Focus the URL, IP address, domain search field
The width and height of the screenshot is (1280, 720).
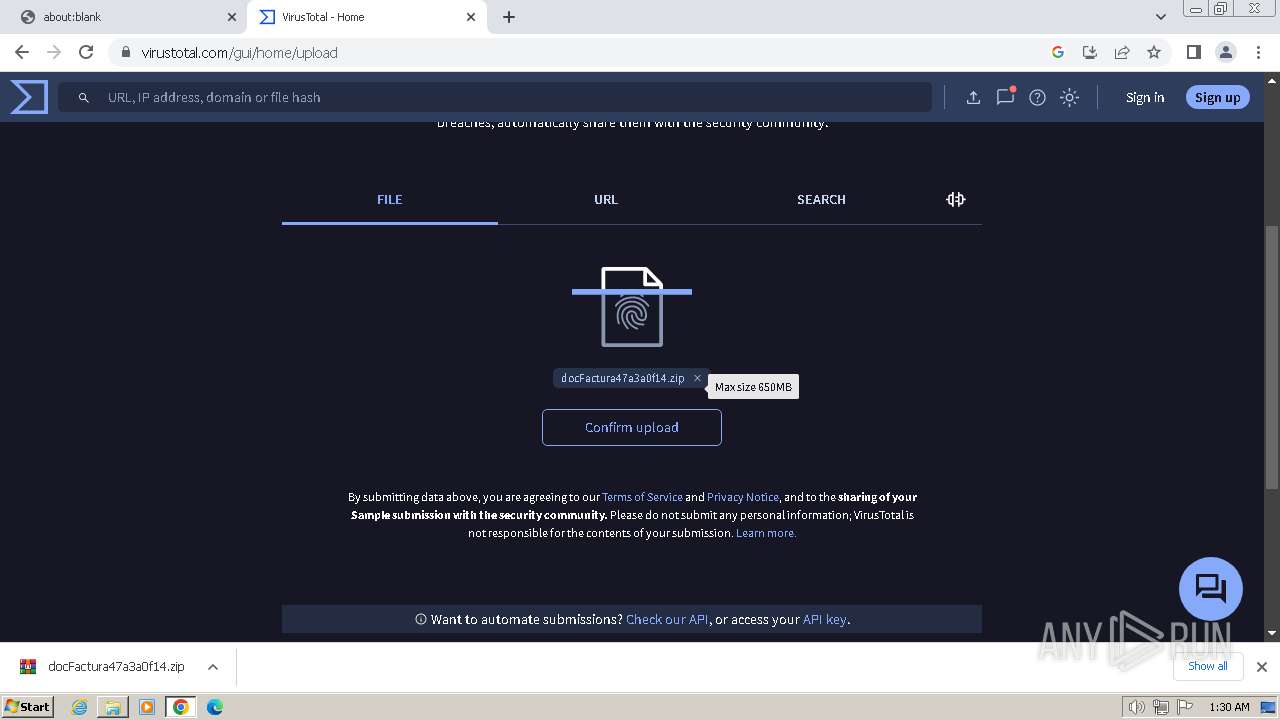(495, 97)
